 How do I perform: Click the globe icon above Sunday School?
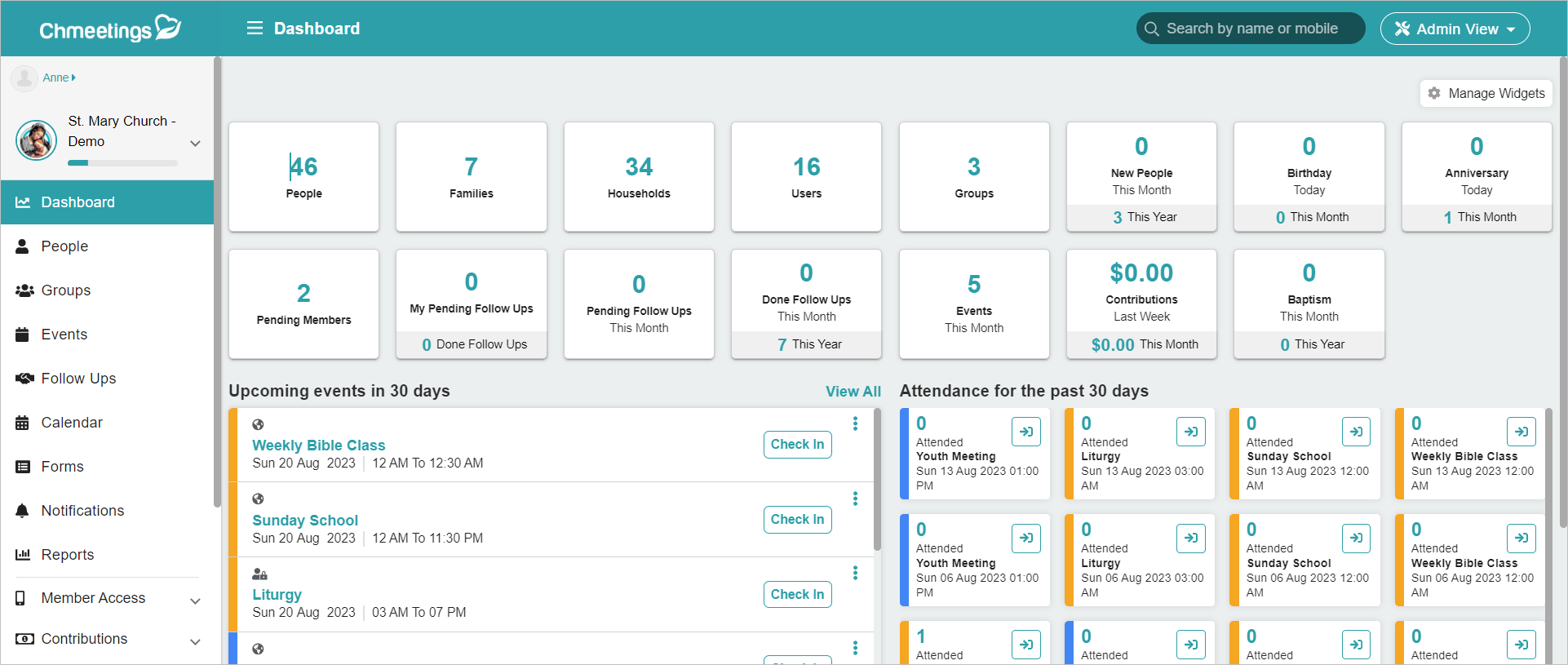click(258, 499)
